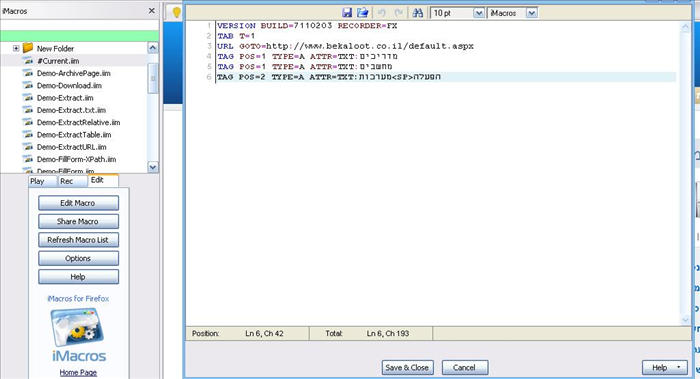This screenshot has height=379, width=700.
Task: Click the macro list scroll up arrow
Action: (x=153, y=48)
